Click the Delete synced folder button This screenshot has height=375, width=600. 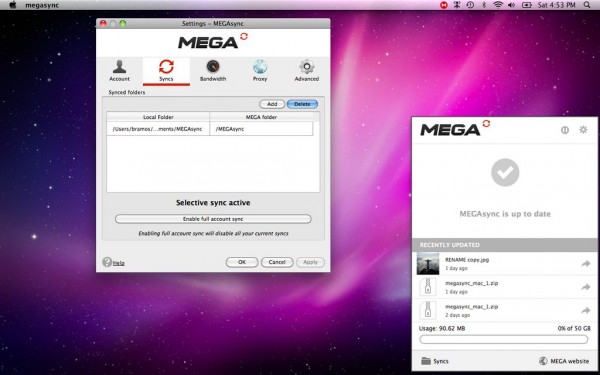[x=302, y=104]
